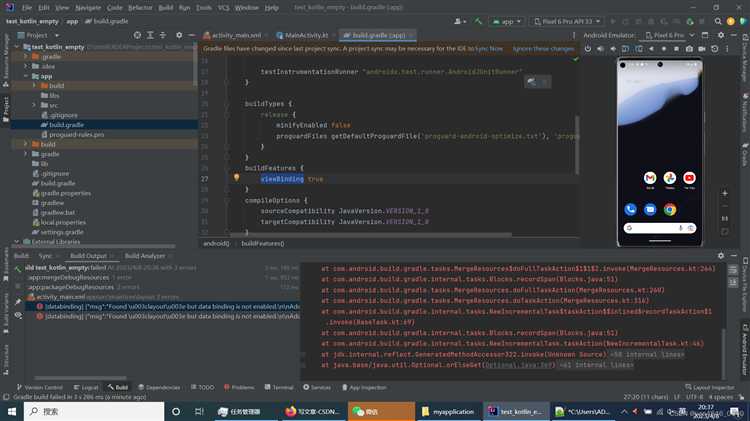Screen dimensions: 750x421
Task: Take emulator screenshot with camera icon
Action: tap(689, 49)
